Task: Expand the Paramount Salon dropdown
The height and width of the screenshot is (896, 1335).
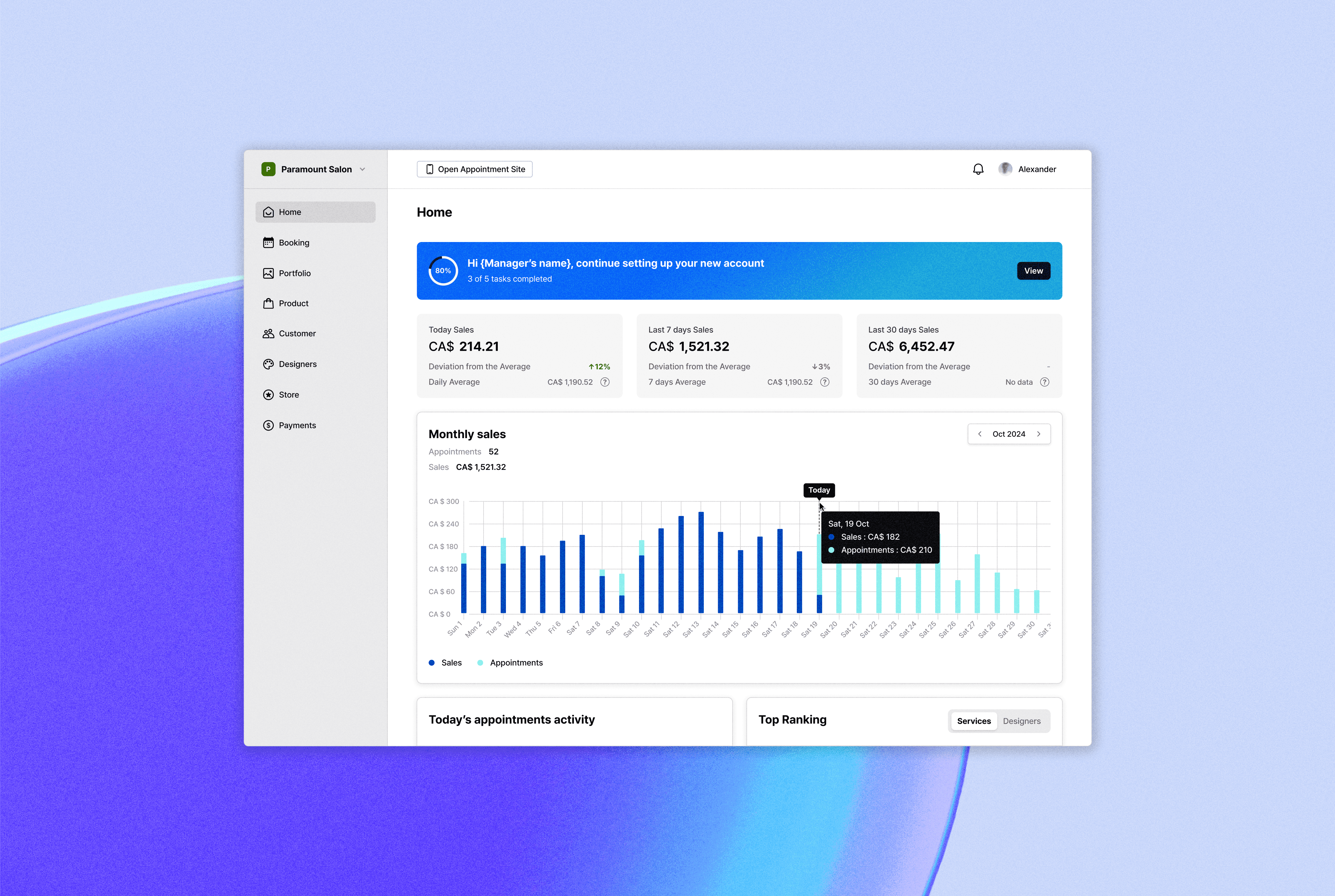Action: pyautogui.click(x=362, y=169)
